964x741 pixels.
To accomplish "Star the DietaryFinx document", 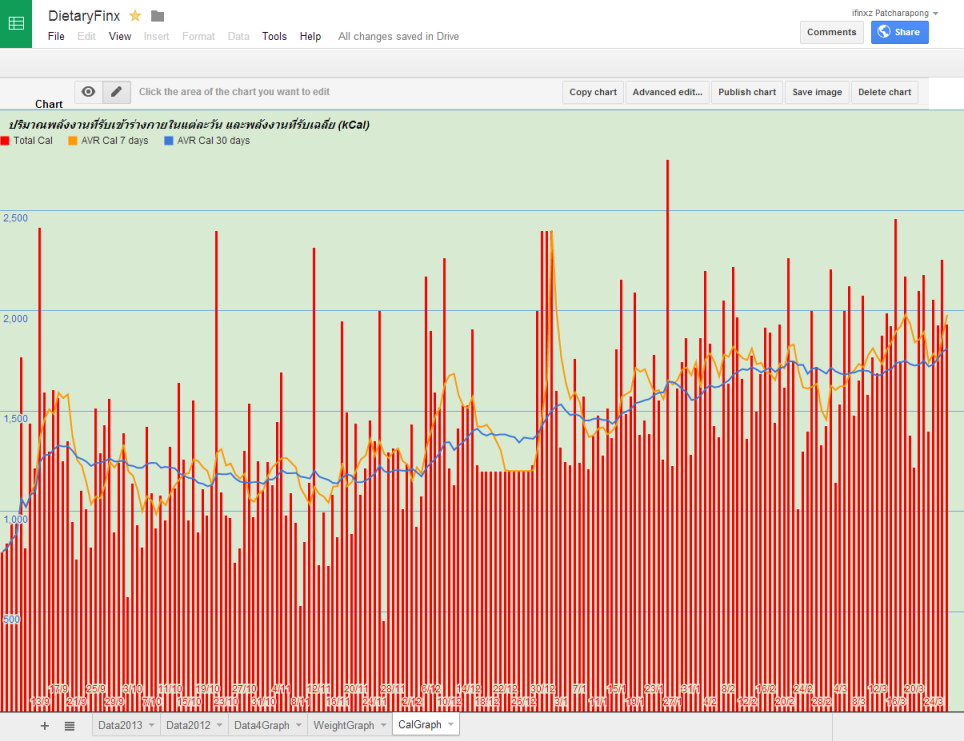I will [x=135, y=16].
